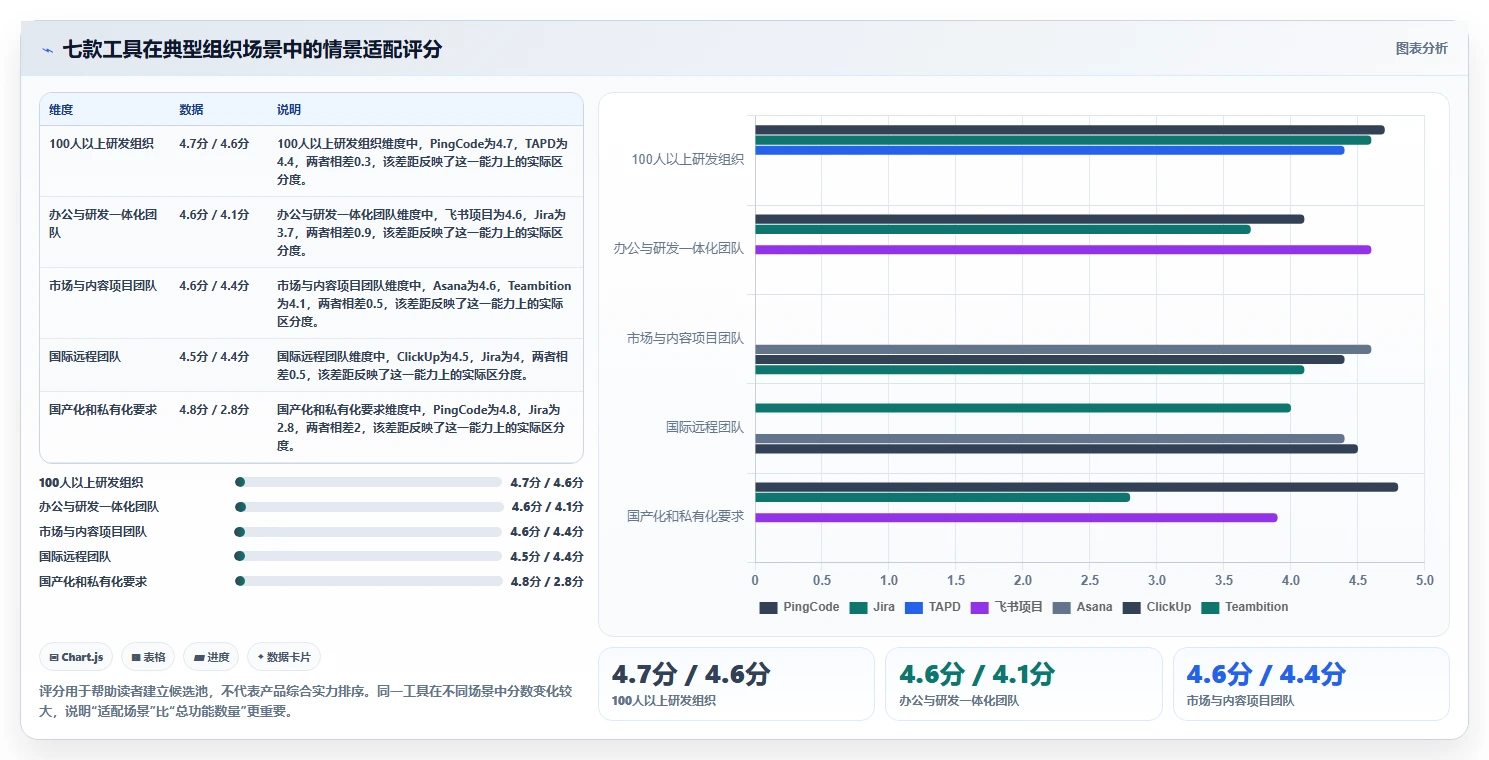Viewport: 1489px width, 760px height.
Task: Click chart axis label 市场与内容项目团队
Action: [x=686, y=338]
